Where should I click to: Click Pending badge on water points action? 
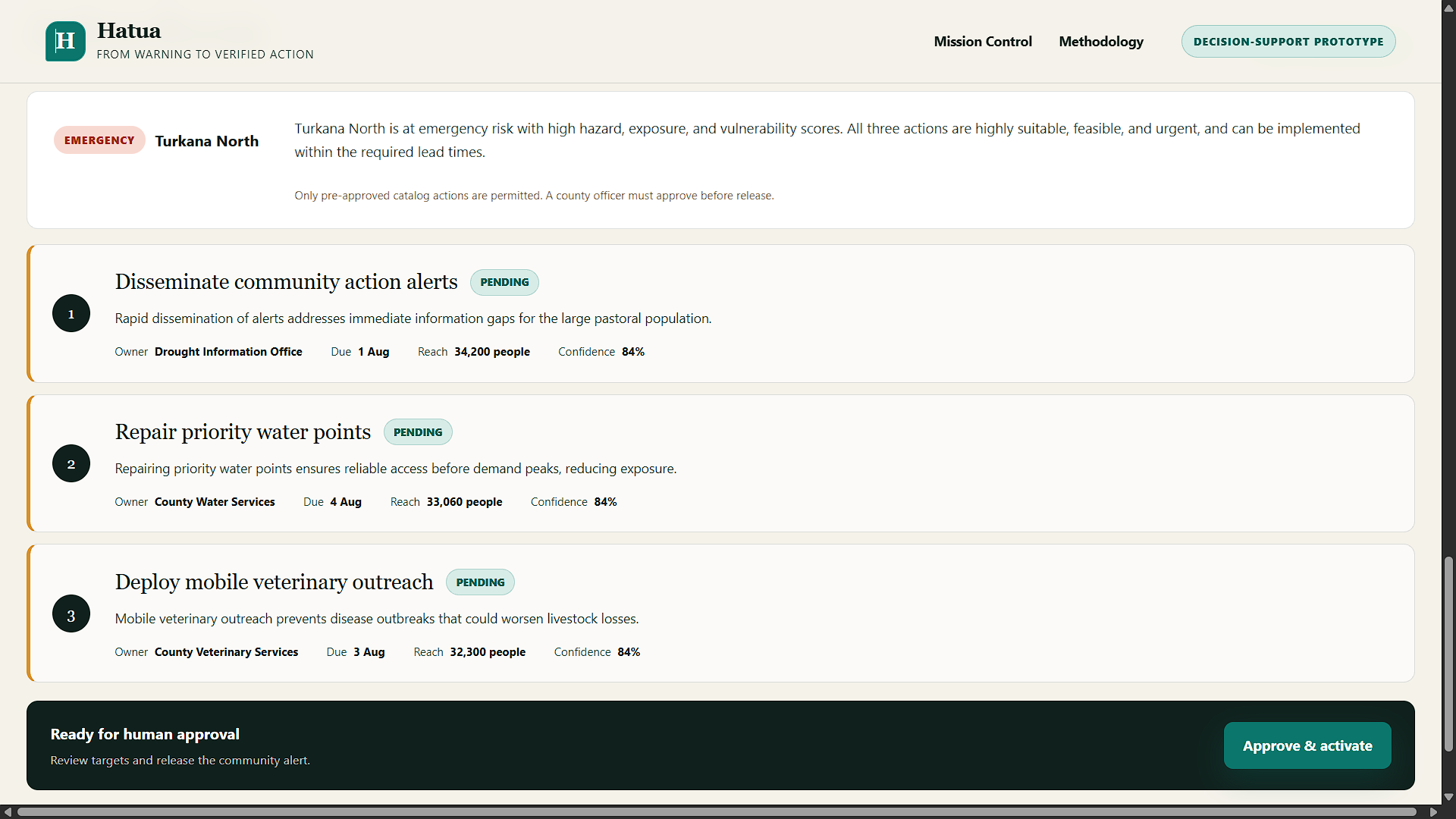pos(418,432)
